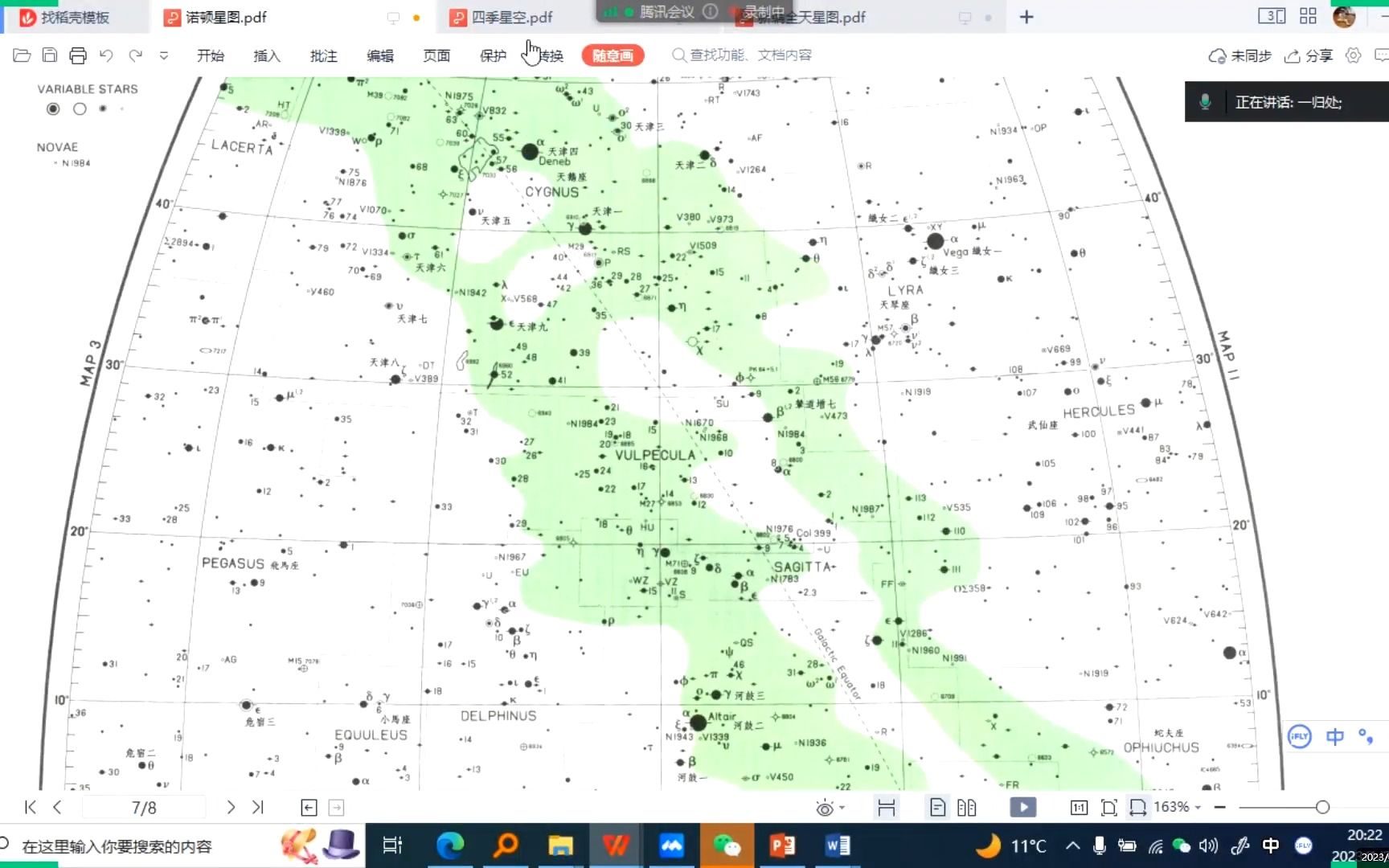The height and width of the screenshot is (868, 1389).
Task: Redo the last action
Action: click(135, 55)
